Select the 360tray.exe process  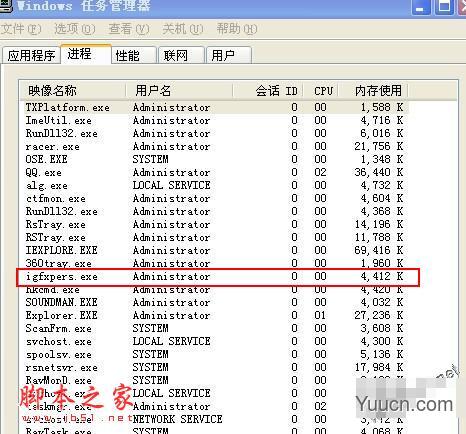(214, 263)
